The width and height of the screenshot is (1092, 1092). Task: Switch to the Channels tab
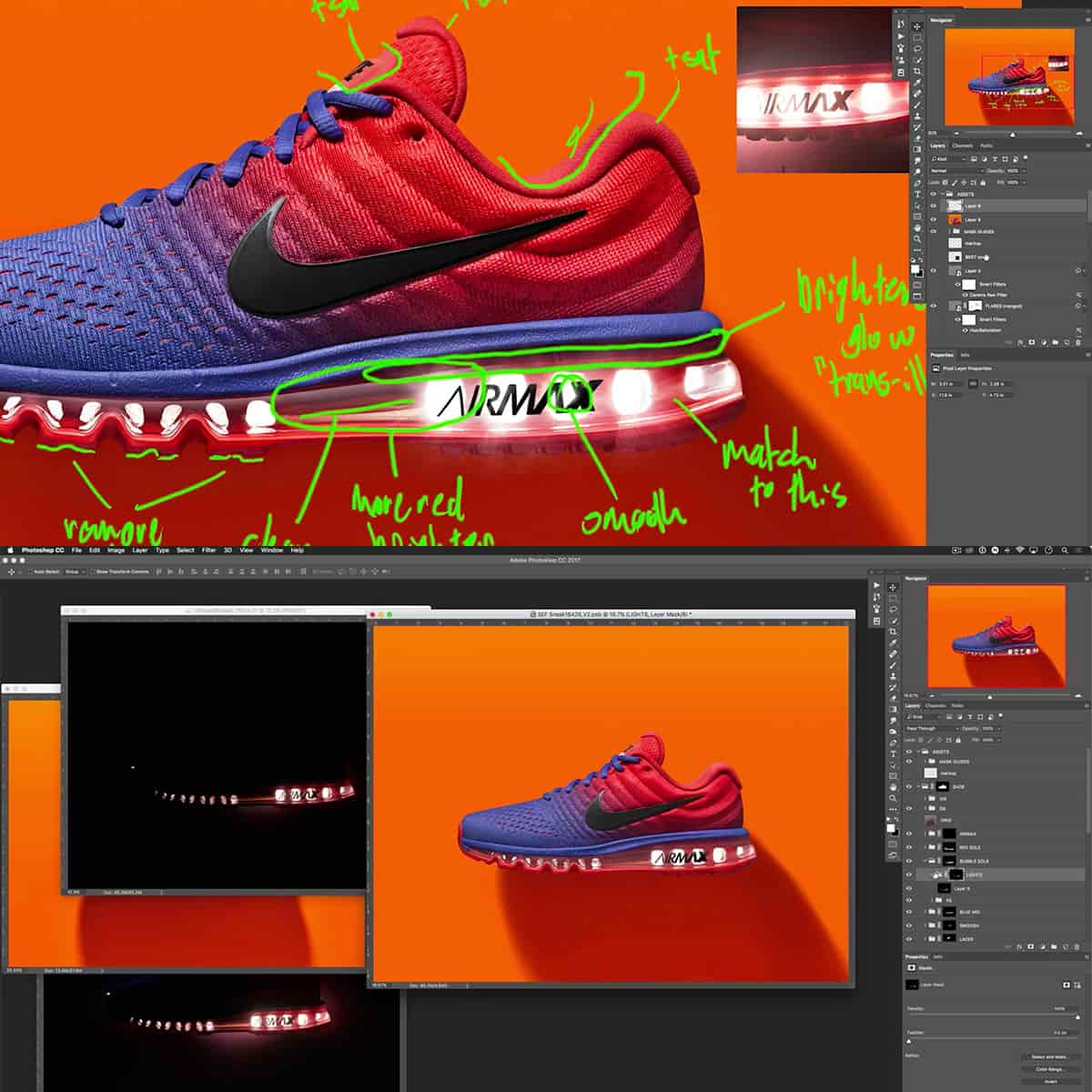935,705
